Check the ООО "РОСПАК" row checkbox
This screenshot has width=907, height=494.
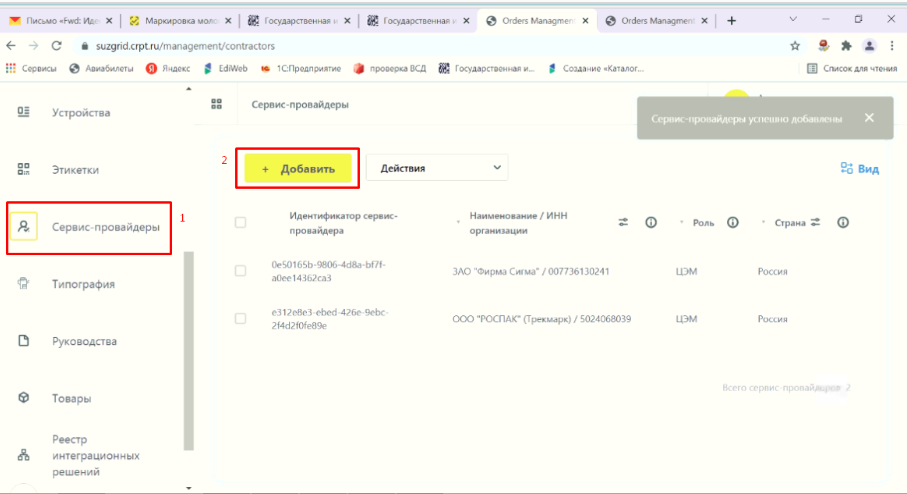click(241, 318)
